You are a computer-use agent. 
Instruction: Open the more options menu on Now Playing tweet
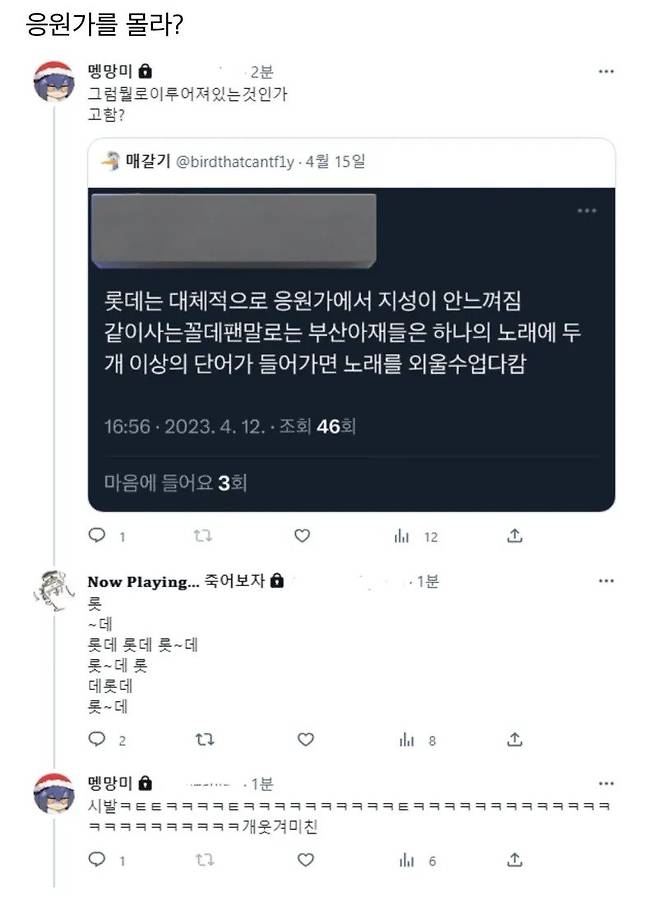click(x=606, y=581)
